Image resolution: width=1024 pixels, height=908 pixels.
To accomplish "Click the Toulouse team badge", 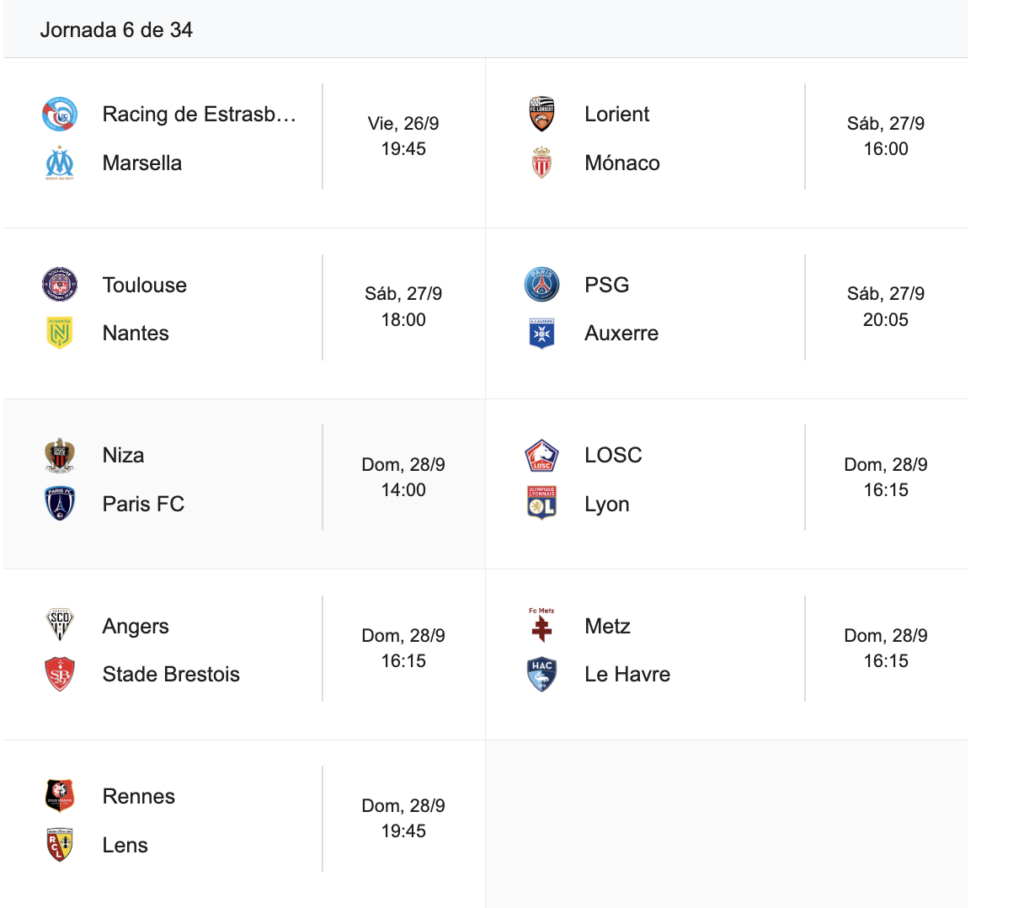I will click(60, 285).
